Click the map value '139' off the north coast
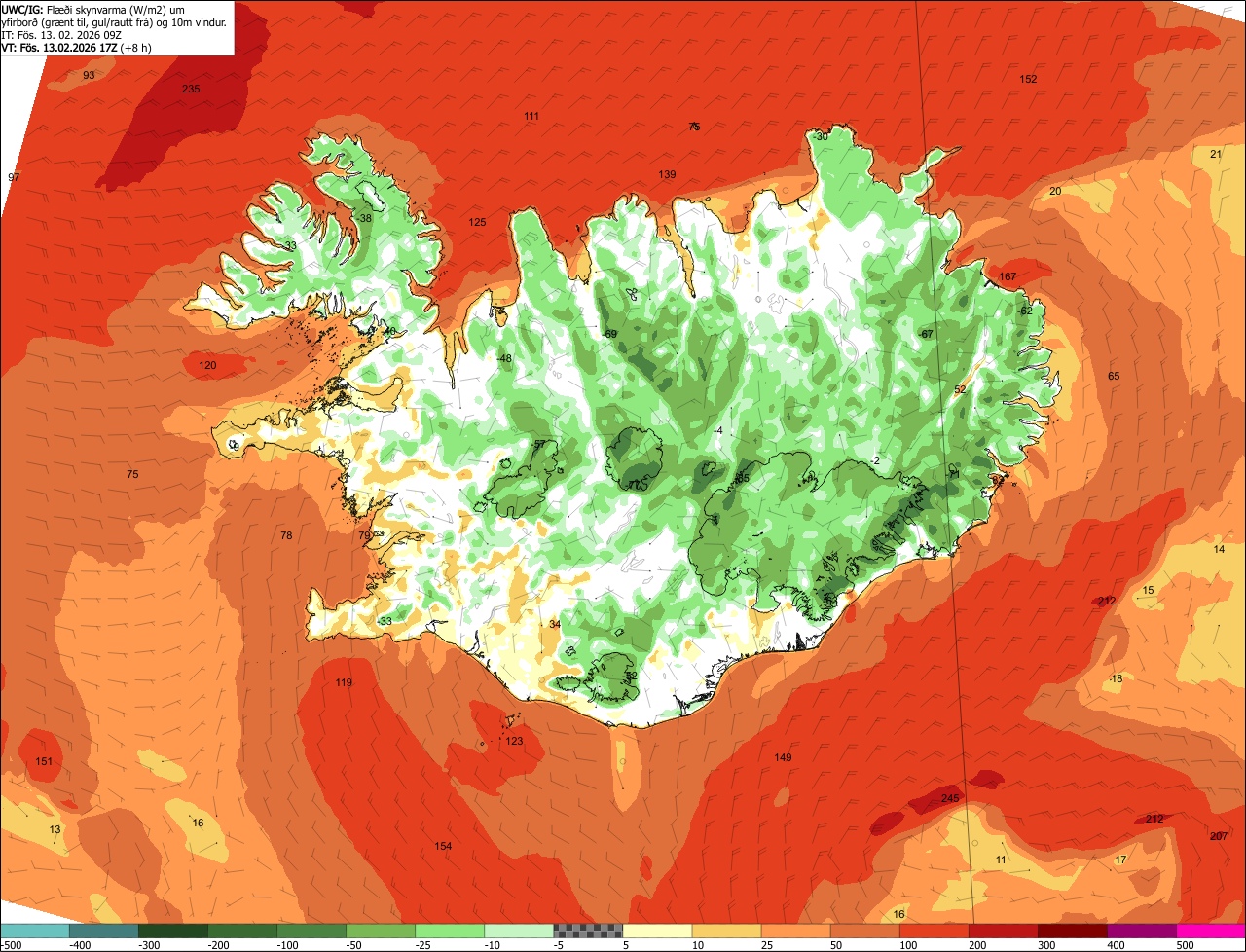Viewport: 1246px width, 952px height. click(x=667, y=175)
